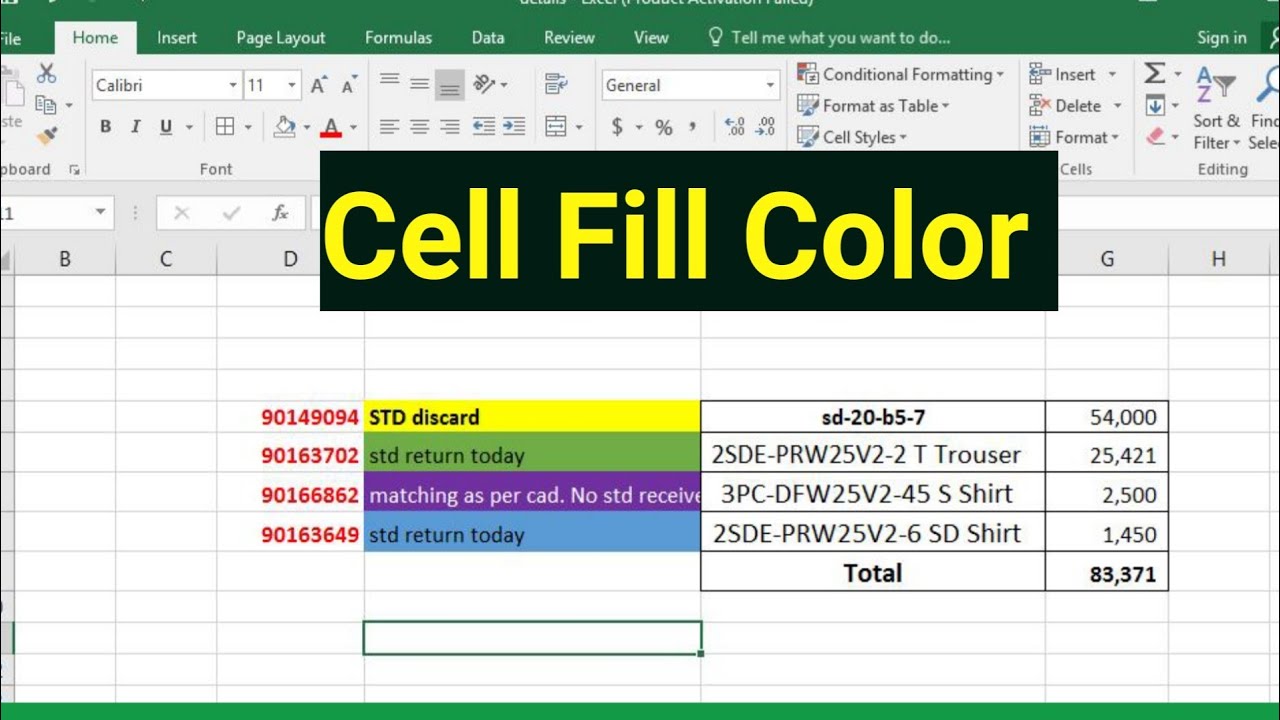Screen dimensions: 1280x720
Task: Select the yellow STD discard cell
Action: point(532,417)
